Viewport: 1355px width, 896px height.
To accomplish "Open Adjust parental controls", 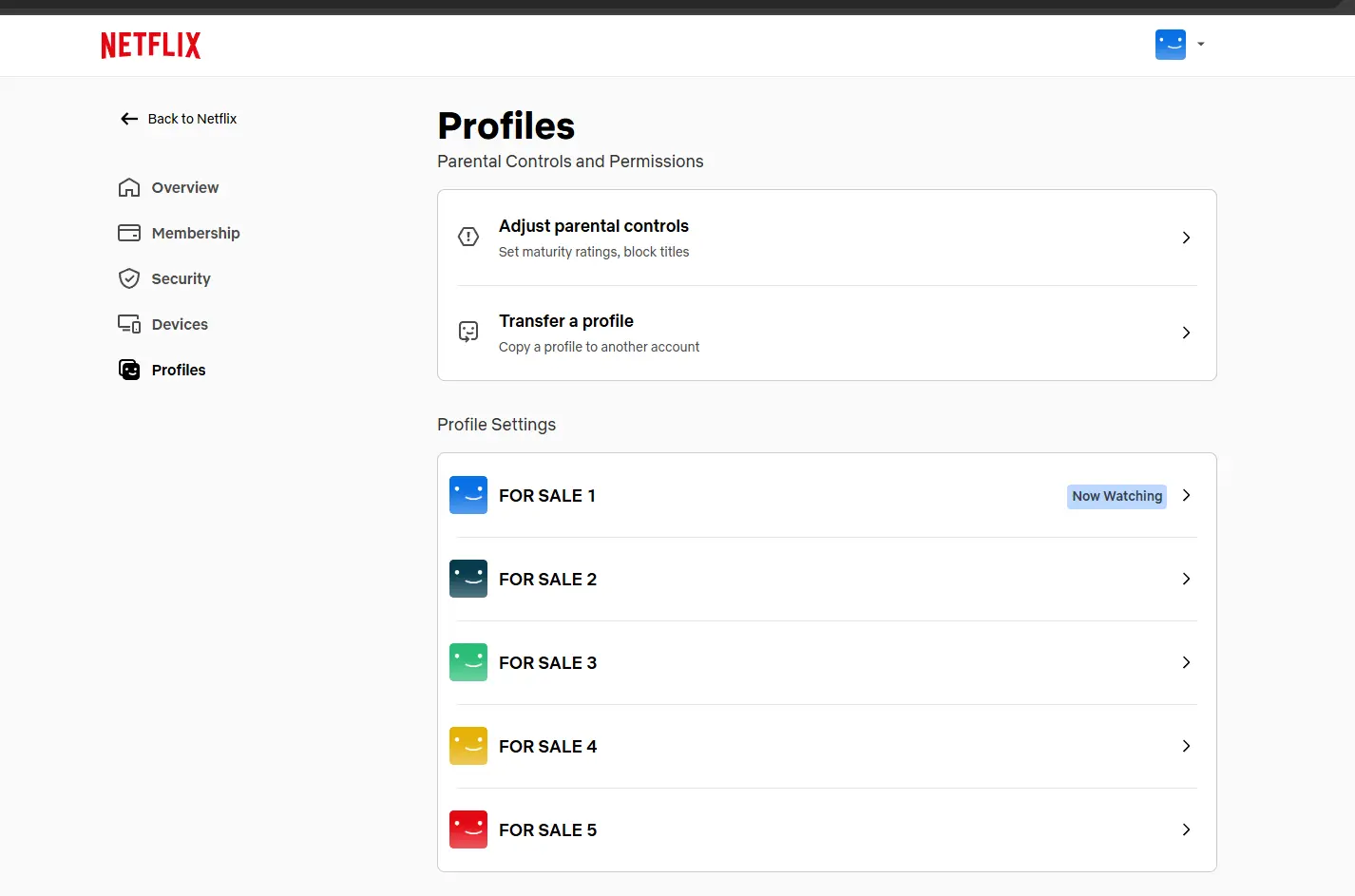I will point(827,238).
